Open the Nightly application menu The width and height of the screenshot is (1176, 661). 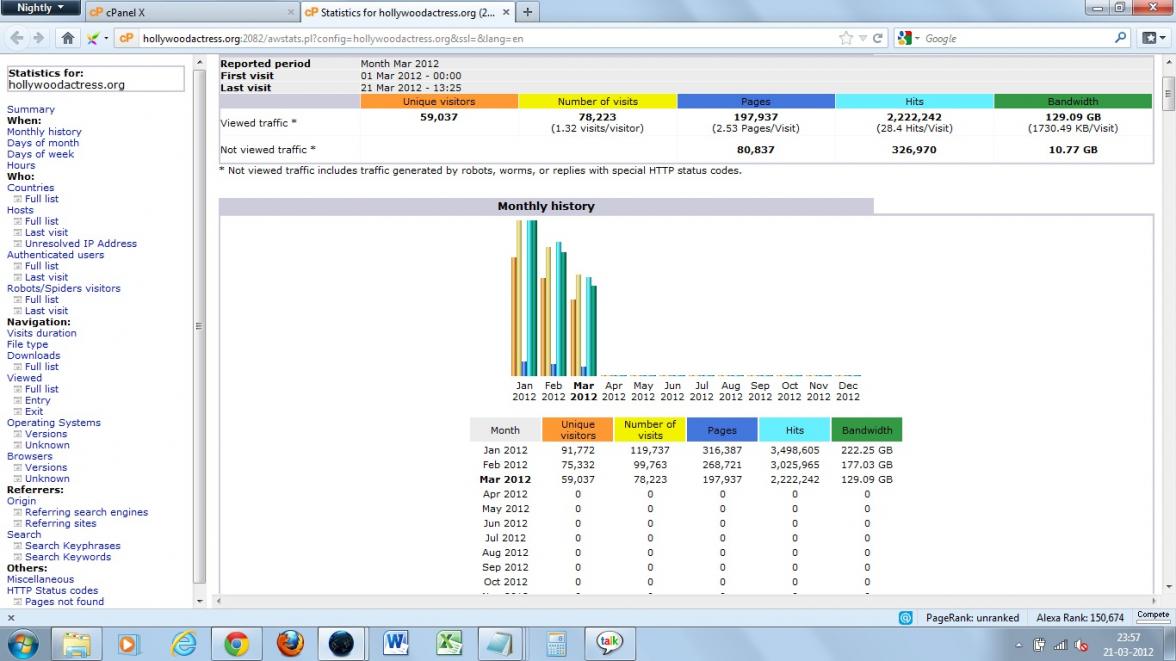[x=40, y=8]
